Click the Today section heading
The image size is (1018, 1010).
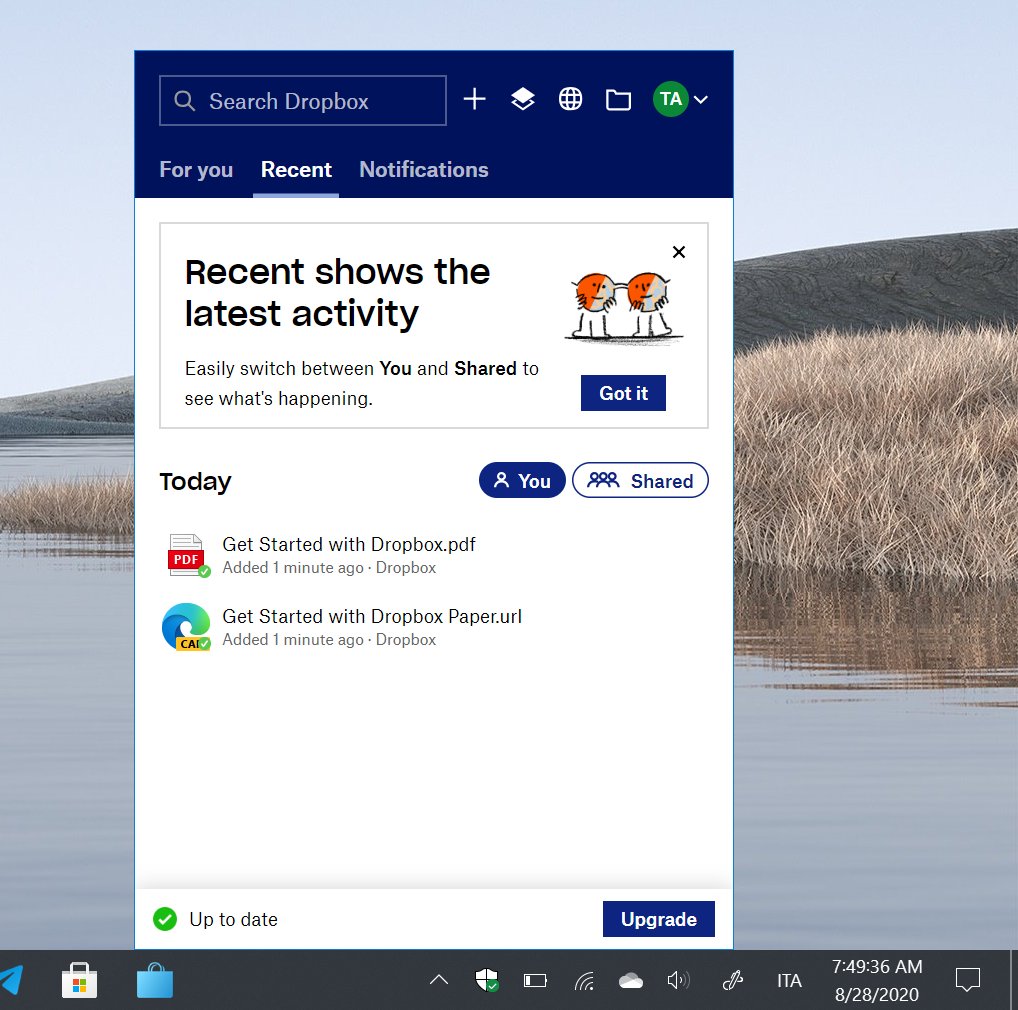point(195,482)
